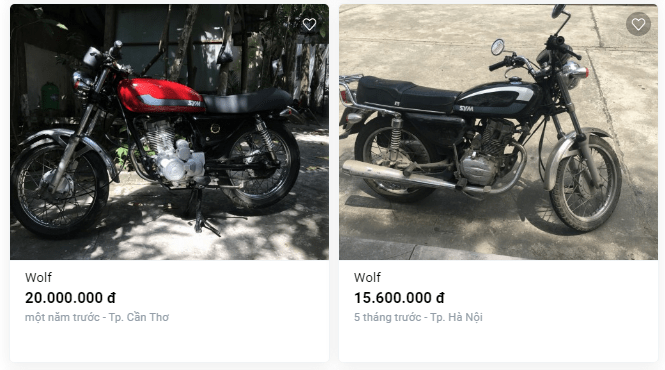The image size is (665, 370).
Task: Click '5 tháng trước - Tp. Hà Nội' text
Action: click(418, 317)
